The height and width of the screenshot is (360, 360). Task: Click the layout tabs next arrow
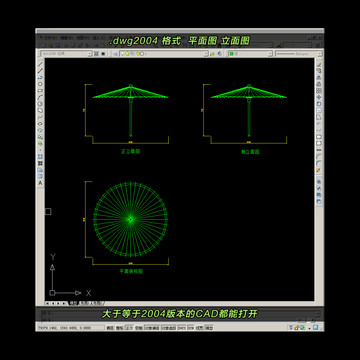[x=59, y=303]
